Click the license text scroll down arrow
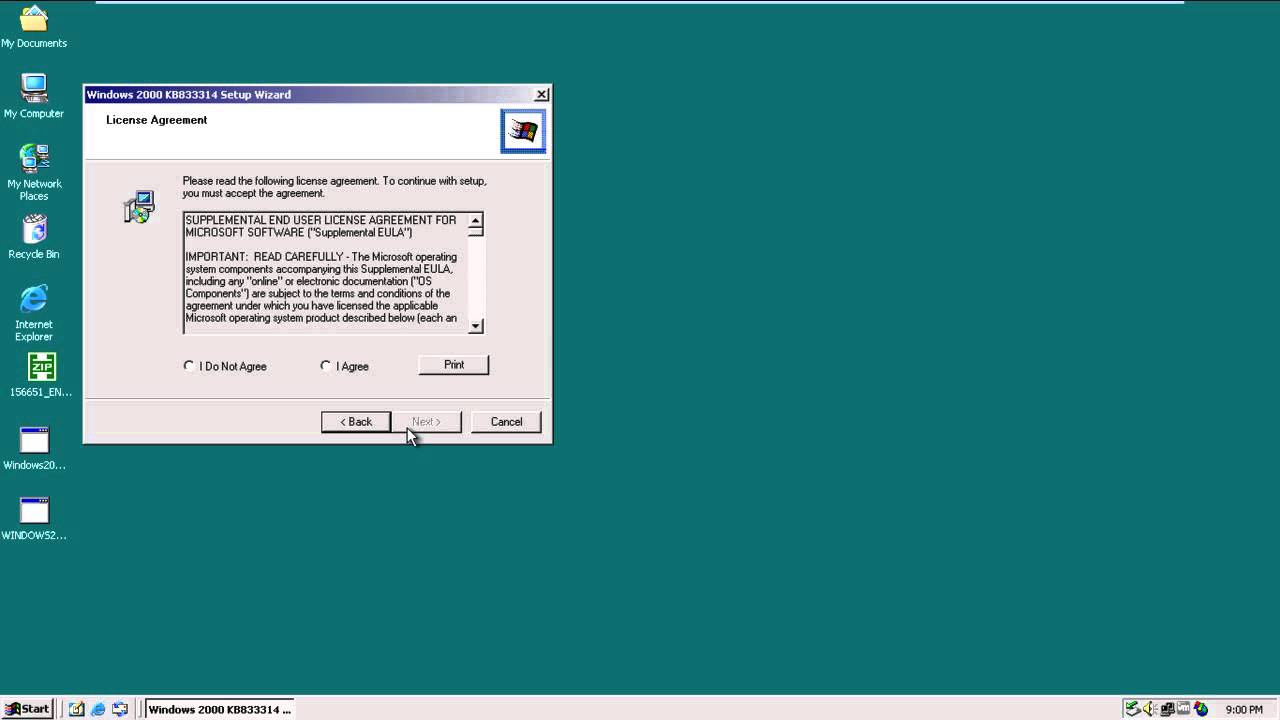This screenshot has height=720, width=1280. coord(476,326)
